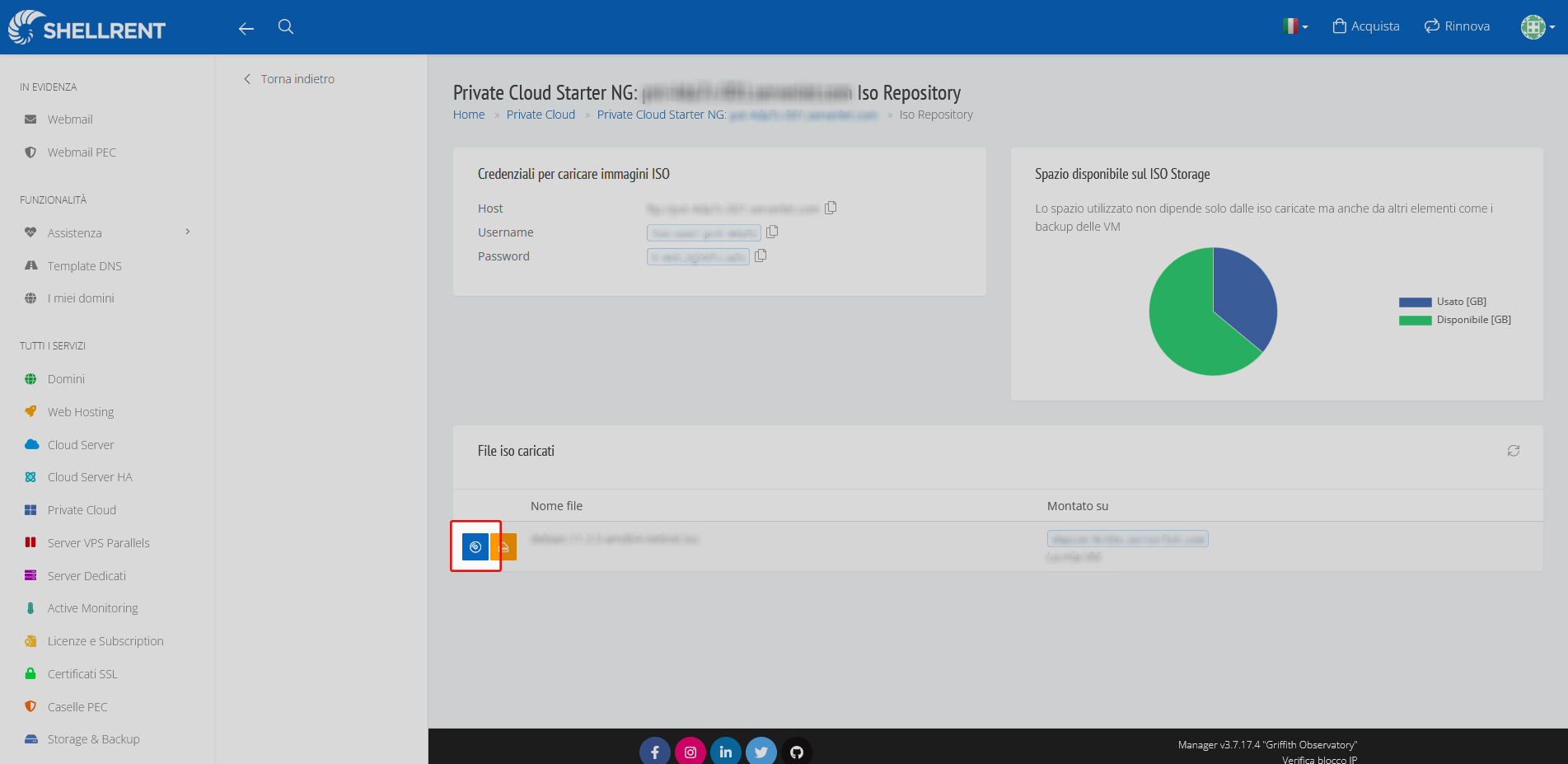Click the Caselle PEC shield icon

(30, 706)
